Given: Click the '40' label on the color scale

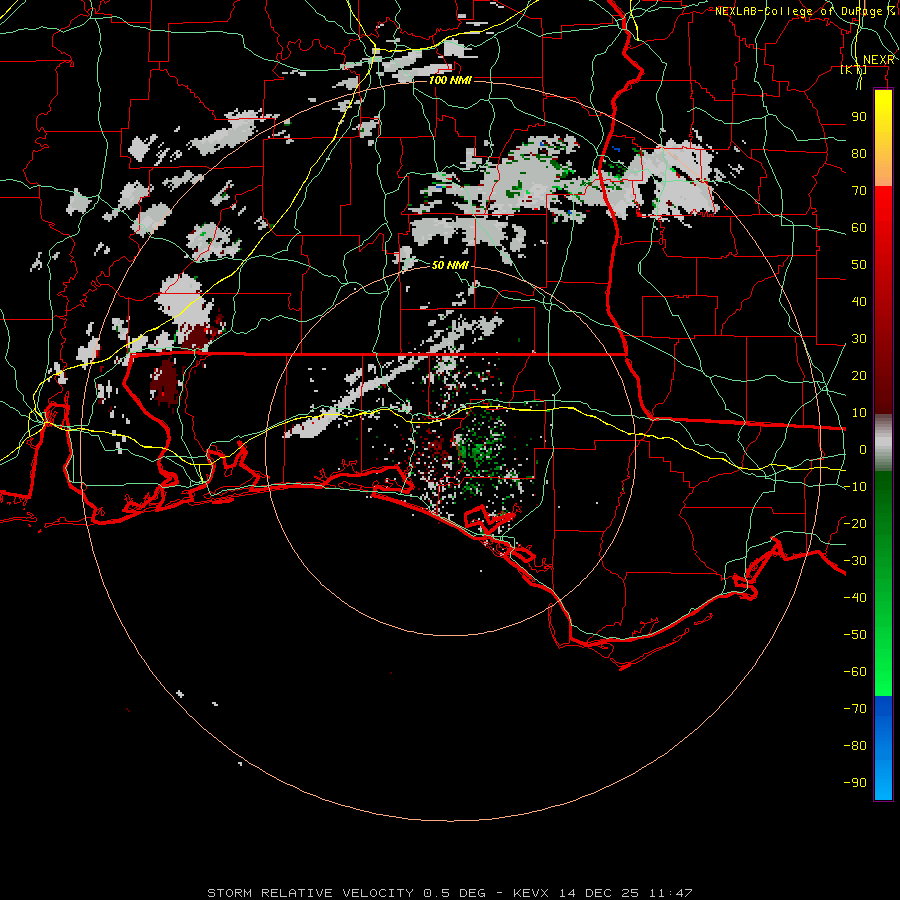Looking at the screenshot, I should (859, 301).
